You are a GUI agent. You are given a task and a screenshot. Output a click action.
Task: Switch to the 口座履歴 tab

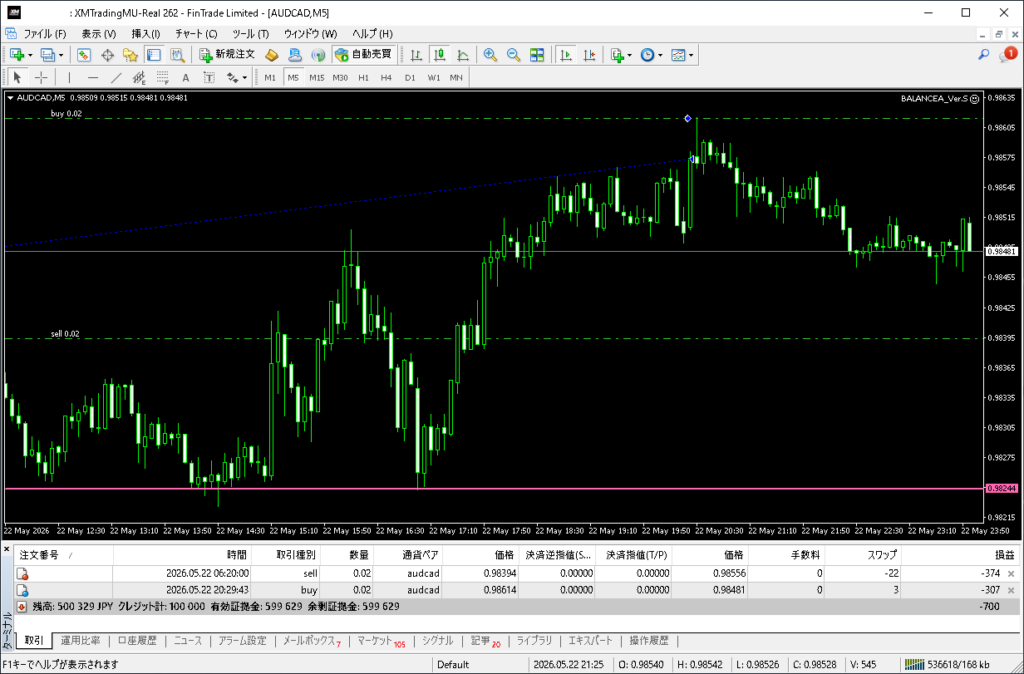(137, 641)
